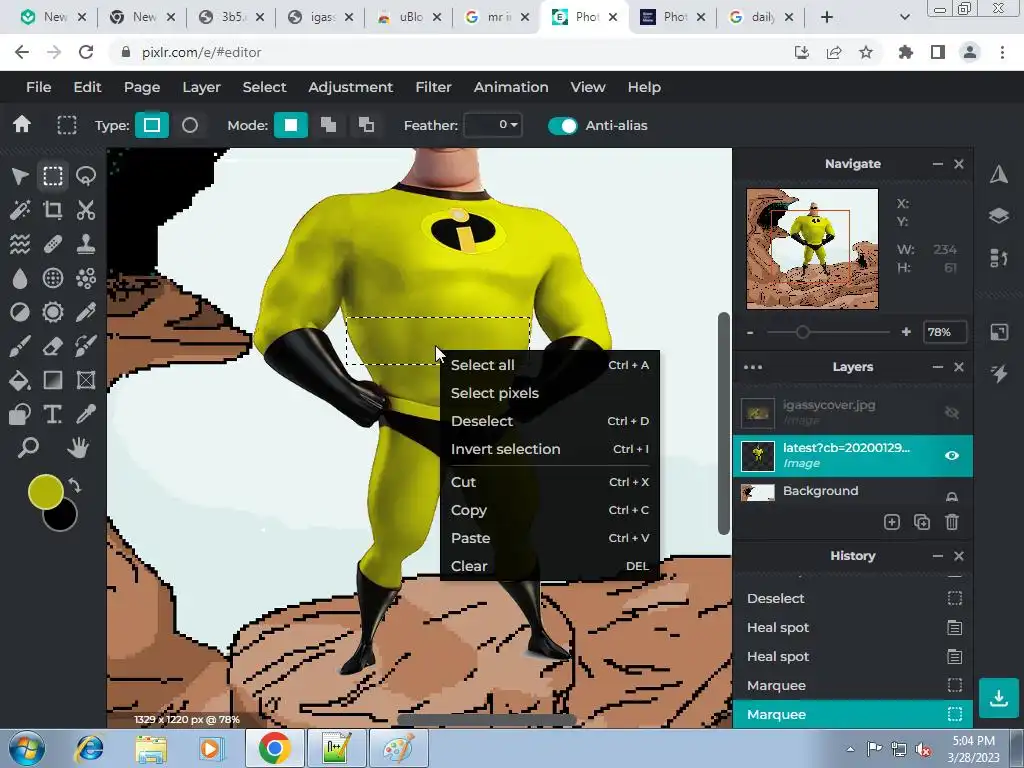Show hidden system tray icons
The height and width of the screenshot is (768, 1024).
tap(850, 749)
